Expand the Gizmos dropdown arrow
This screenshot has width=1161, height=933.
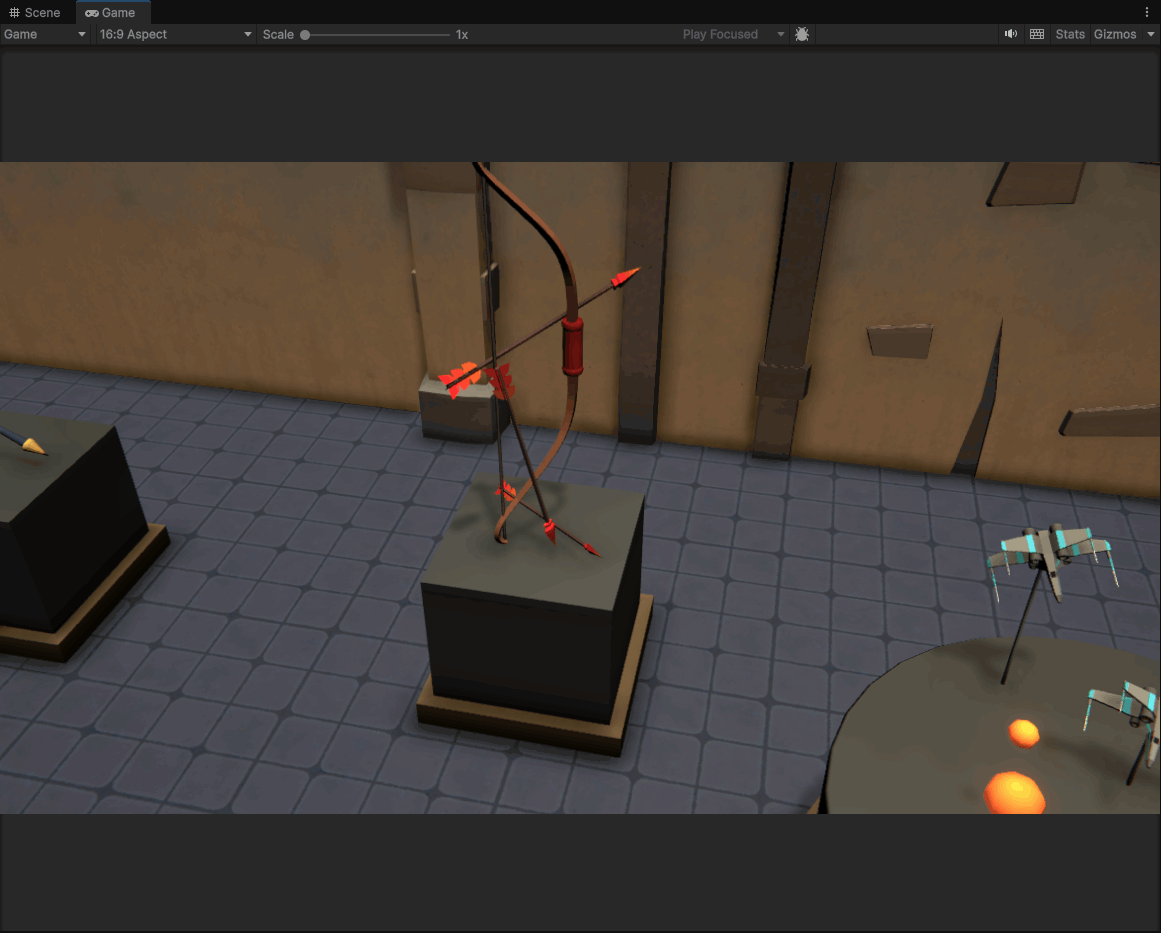1151,34
